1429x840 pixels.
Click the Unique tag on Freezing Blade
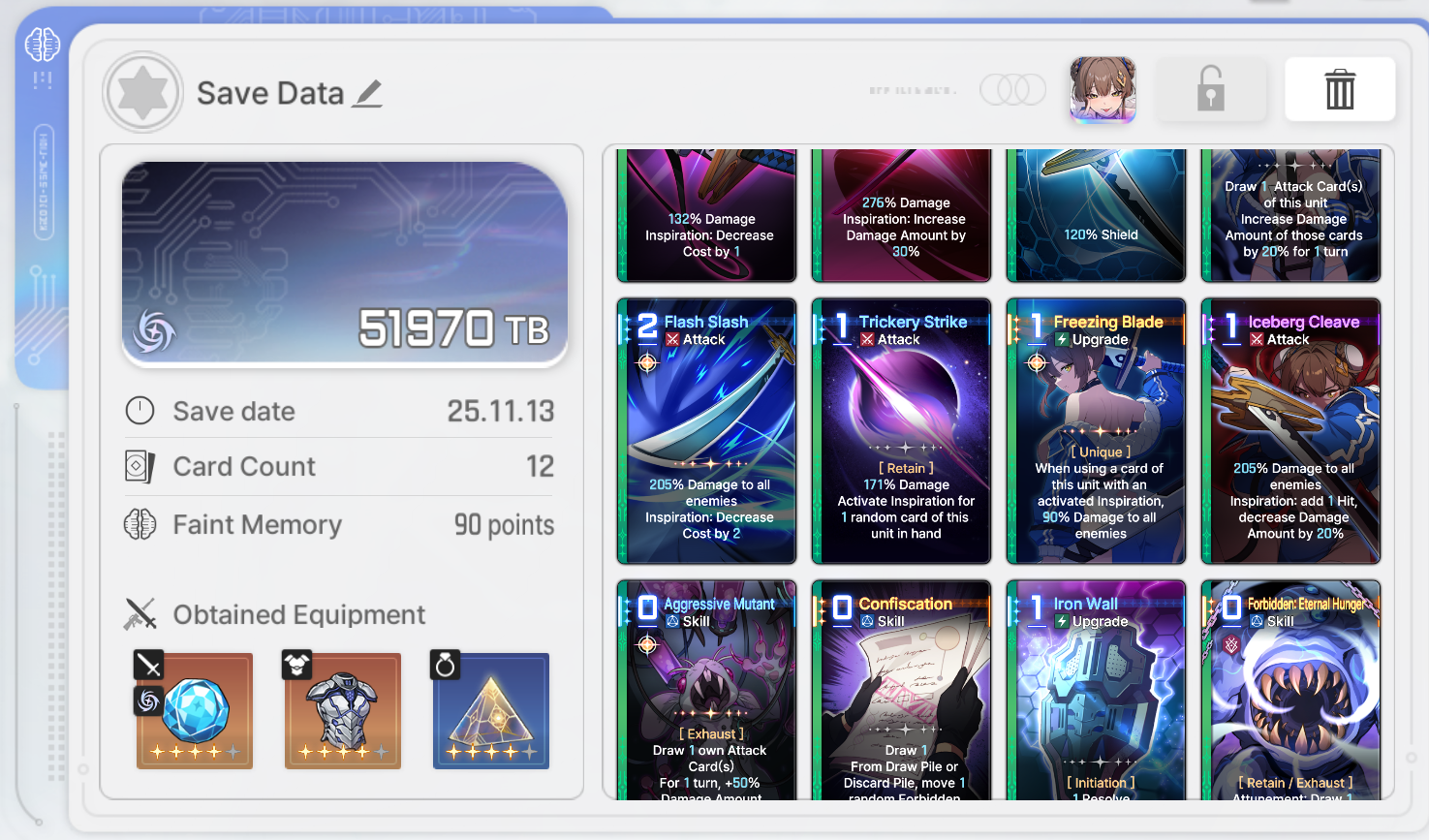click(1101, 451)
